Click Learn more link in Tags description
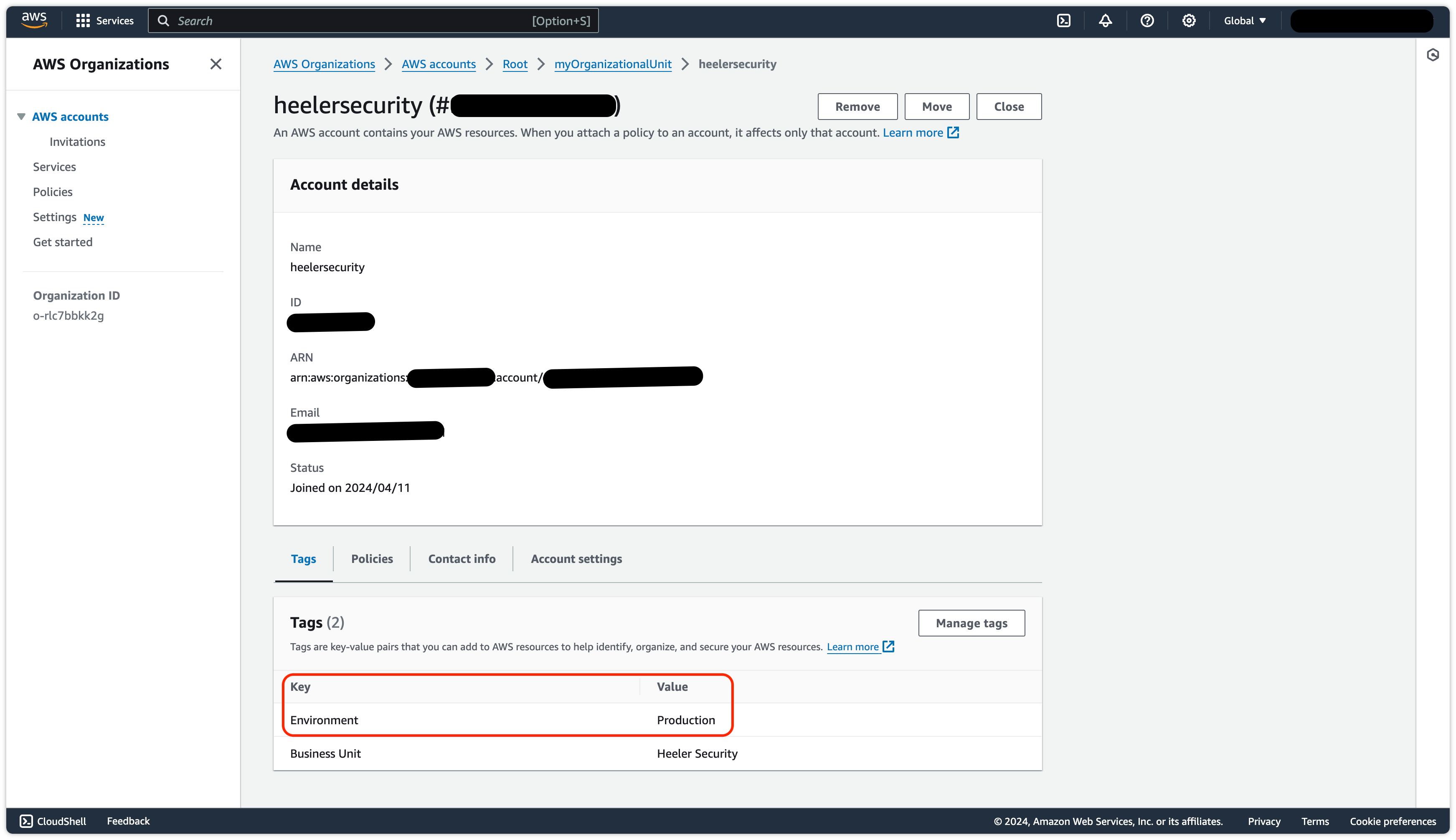 click(852, 647)
